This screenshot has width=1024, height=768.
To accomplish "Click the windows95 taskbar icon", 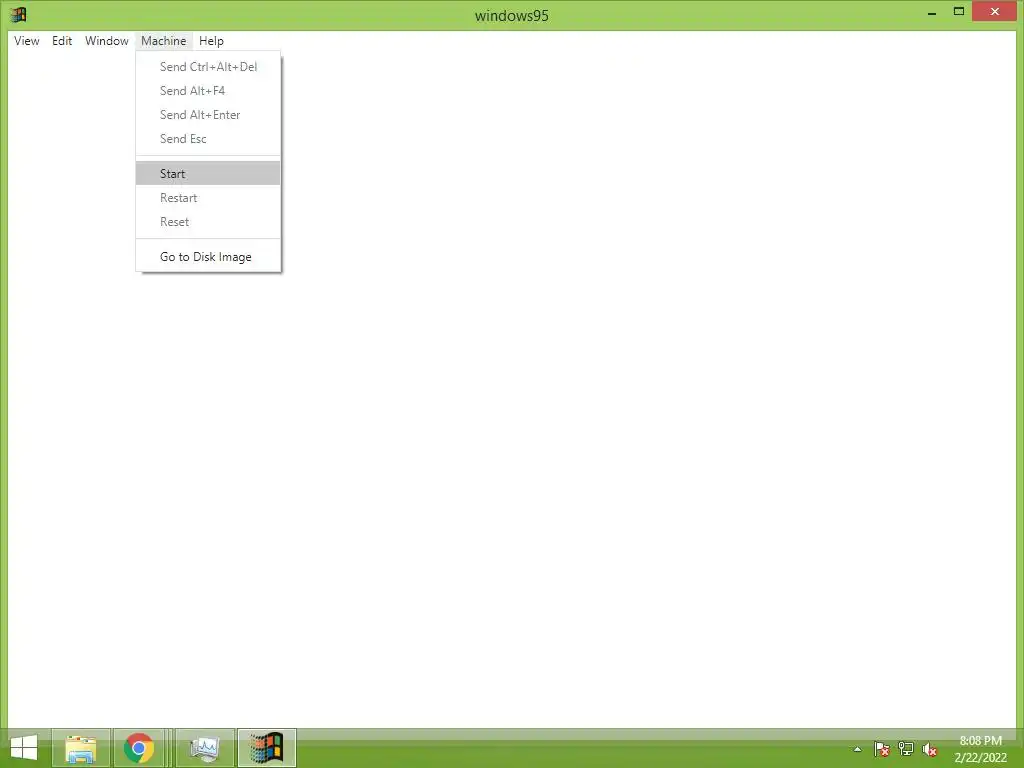I will [x=266, y=748].
